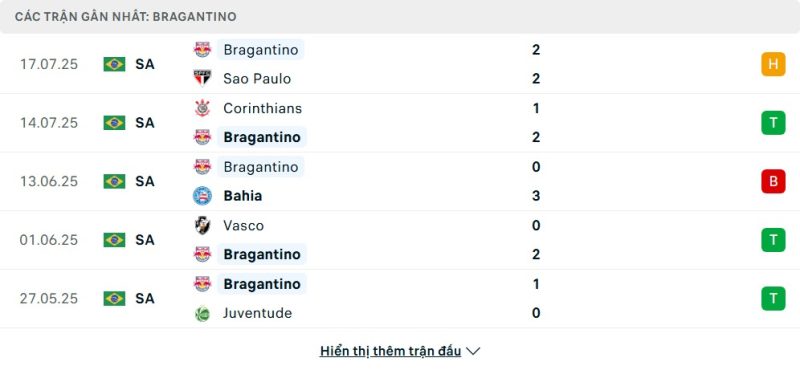This screenshot has width=800, height=374.
Task: Click the orange H draw result badge
Action: 773,64
